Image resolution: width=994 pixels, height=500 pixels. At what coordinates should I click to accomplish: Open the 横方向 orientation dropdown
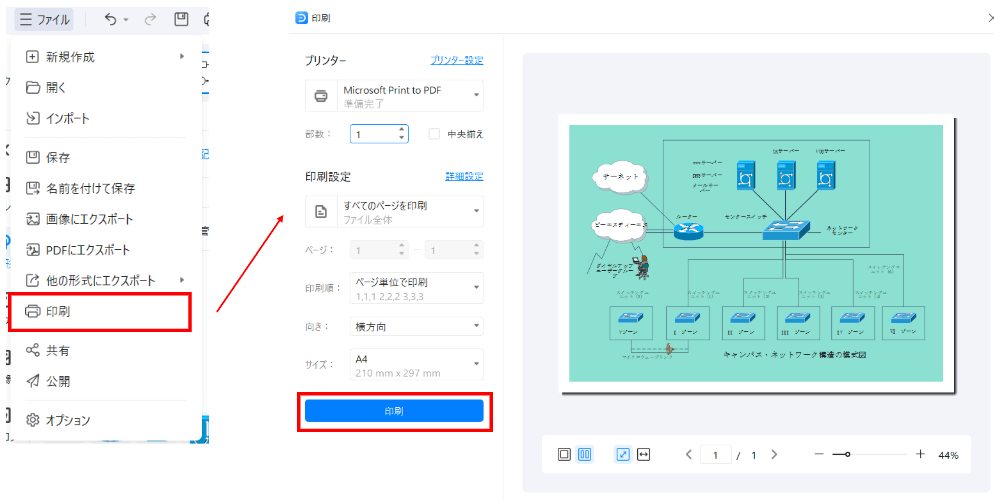point(417,326)
